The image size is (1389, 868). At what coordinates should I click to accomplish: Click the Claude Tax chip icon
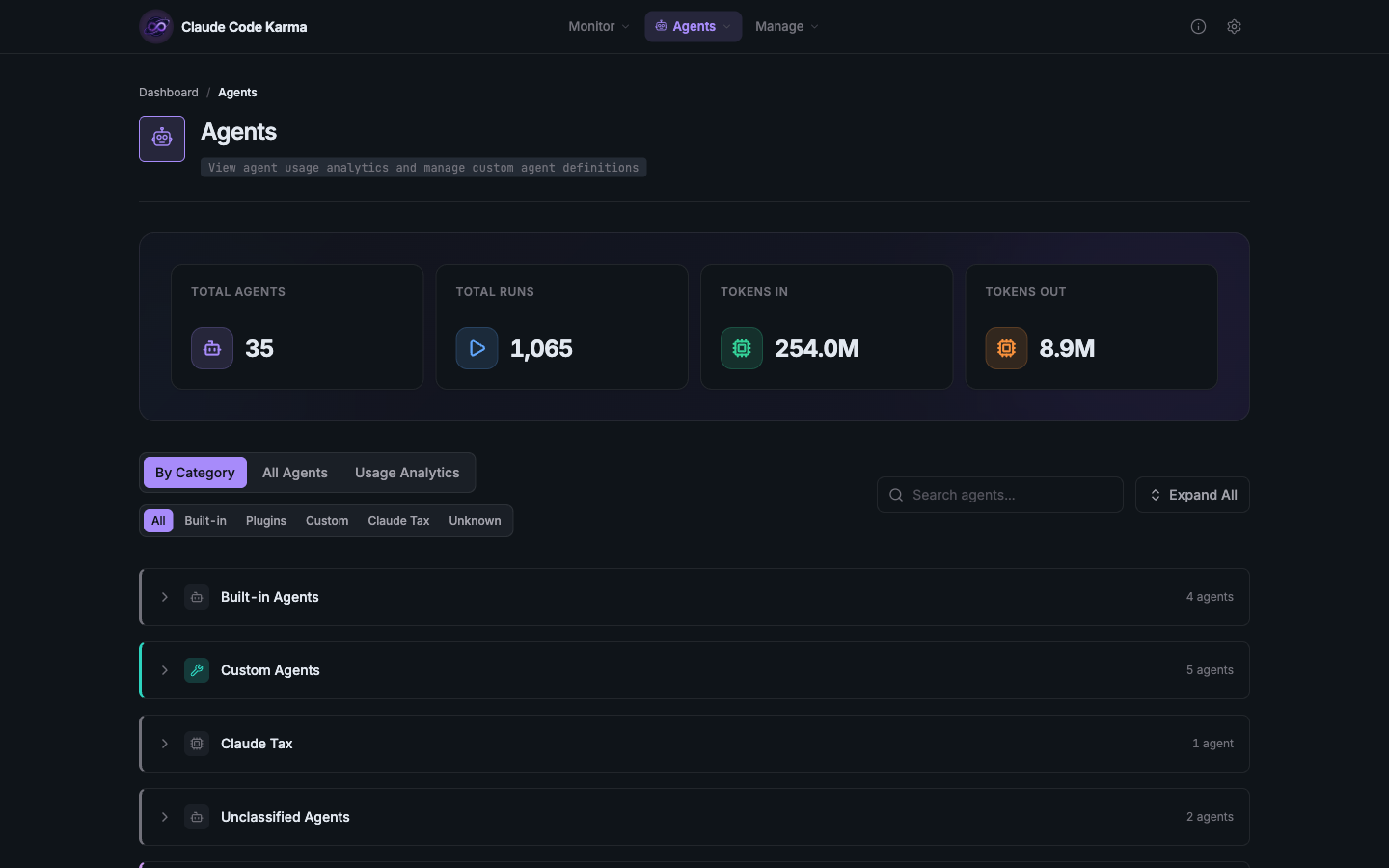197,744
